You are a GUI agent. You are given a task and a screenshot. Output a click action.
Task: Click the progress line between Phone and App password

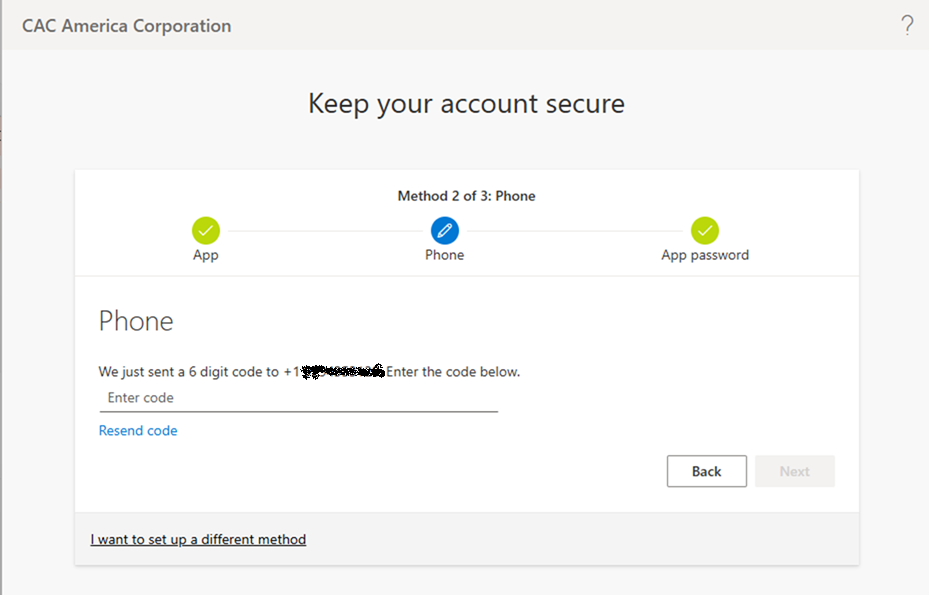[x=575, y=231]
